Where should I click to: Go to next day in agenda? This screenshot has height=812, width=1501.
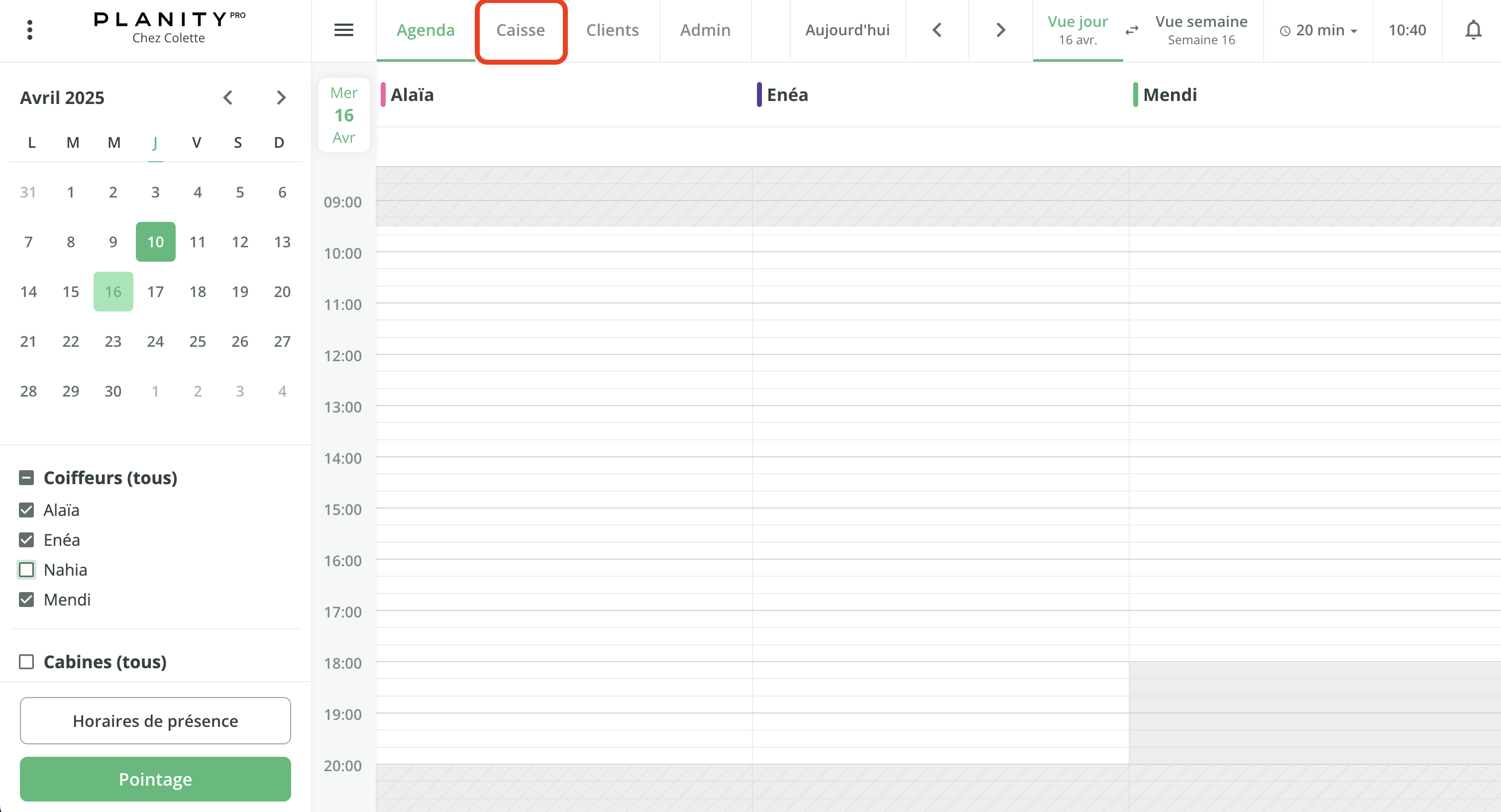tap(1000, 30)
